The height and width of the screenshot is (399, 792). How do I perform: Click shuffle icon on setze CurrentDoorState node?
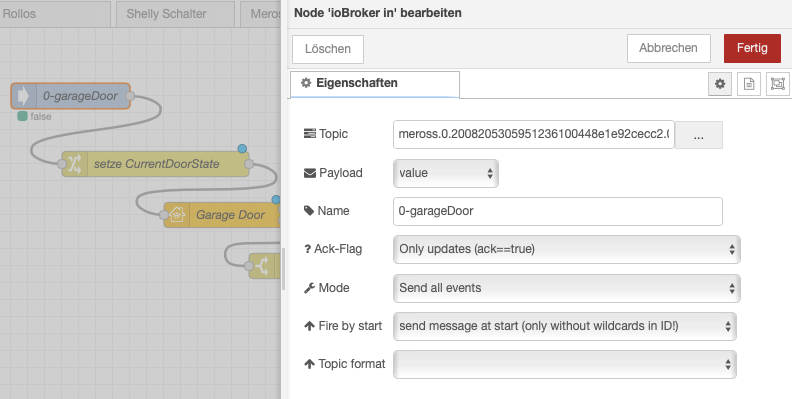(75, 164)
